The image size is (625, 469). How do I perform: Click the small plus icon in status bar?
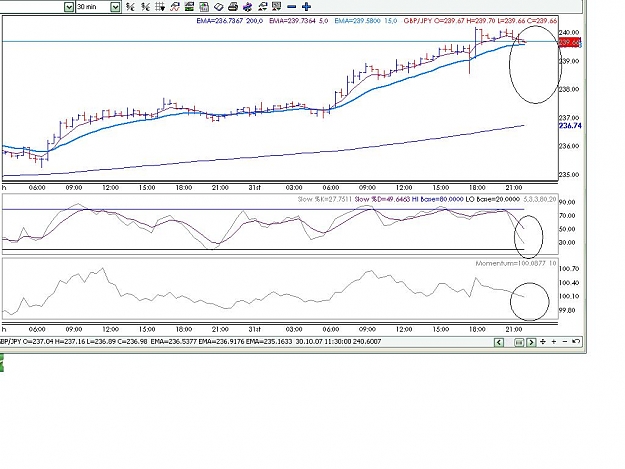[x=554, y=342]
